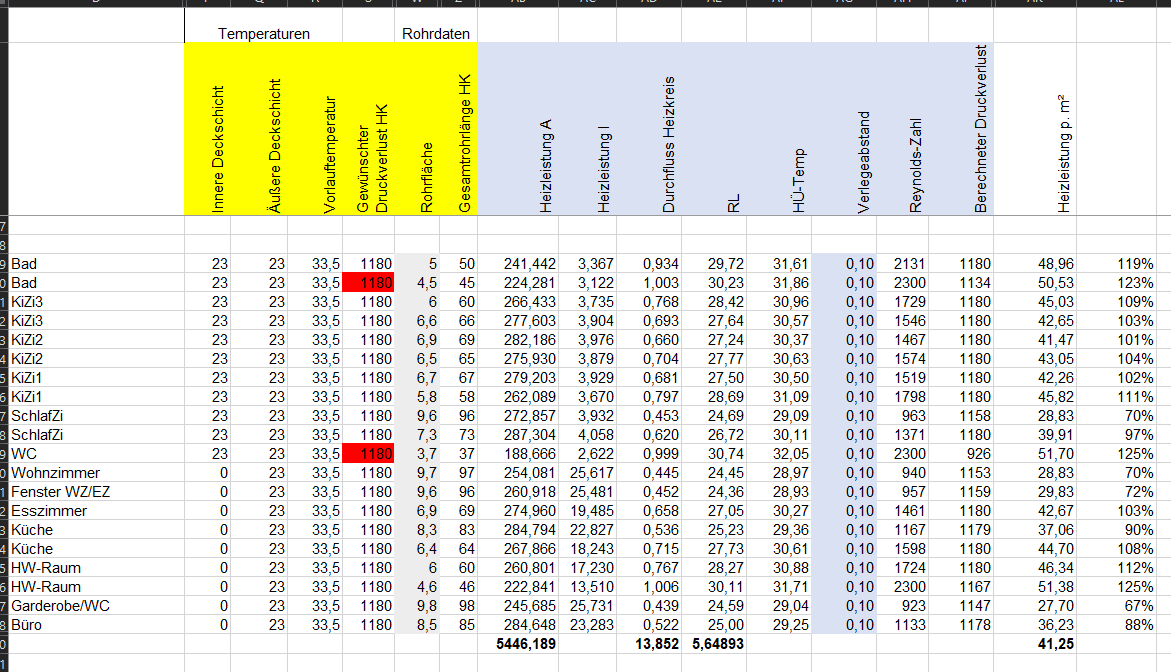Screen dimensions: 1171x672
Task: Select the Reynolds value 2131
Action: 903,264
